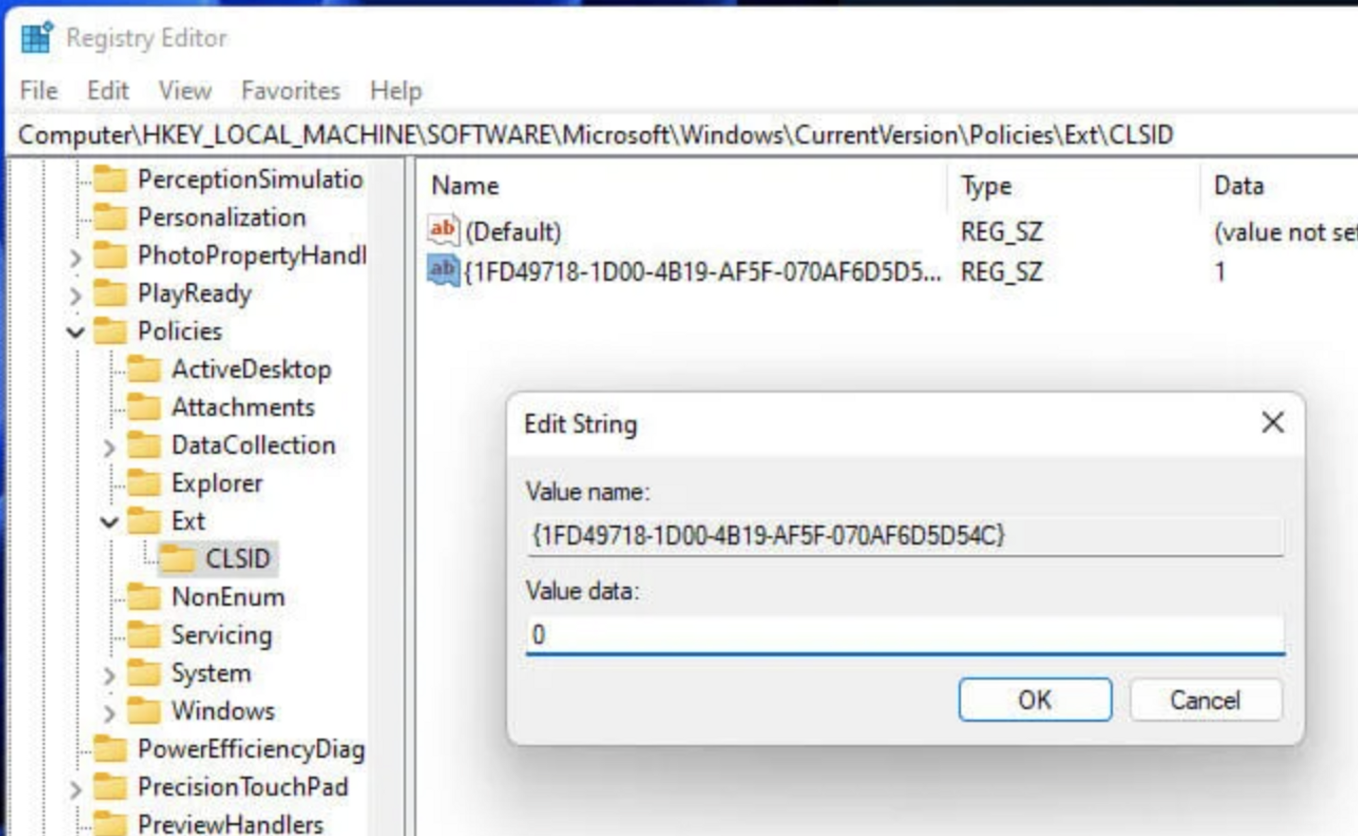The image size is (1358, 836).
Task: Click OK in Edit String dialog
Action: click(x=1034, y=700)
